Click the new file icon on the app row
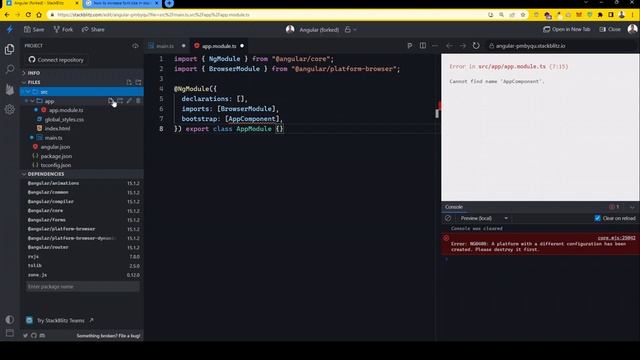 click(111, 101)
